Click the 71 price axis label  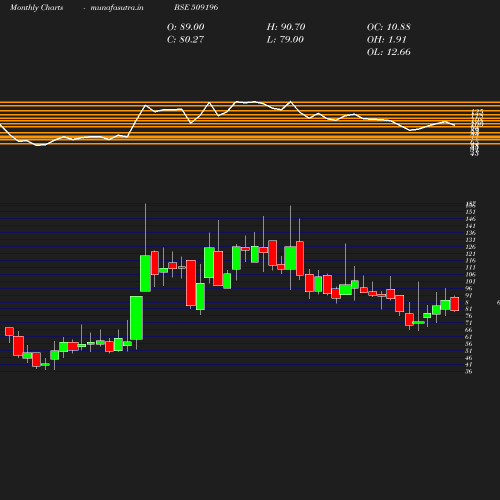pyautogui.click(x=469, y=323)
